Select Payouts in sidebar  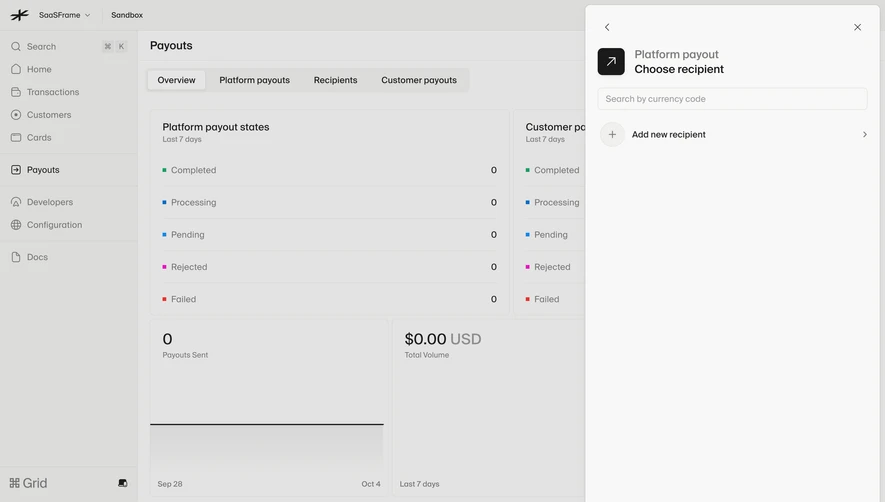43,169
